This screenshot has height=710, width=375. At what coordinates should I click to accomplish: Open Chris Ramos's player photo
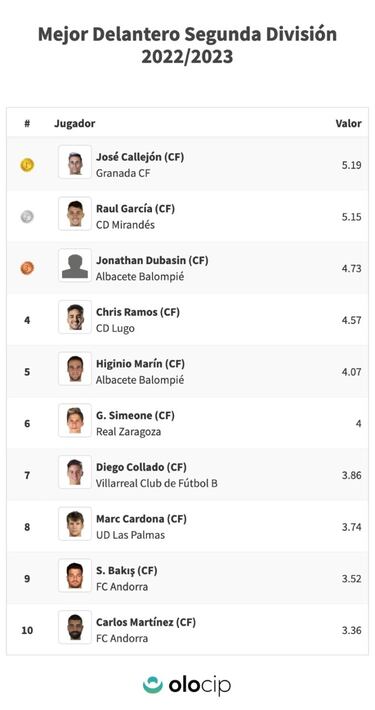(75, 317)
